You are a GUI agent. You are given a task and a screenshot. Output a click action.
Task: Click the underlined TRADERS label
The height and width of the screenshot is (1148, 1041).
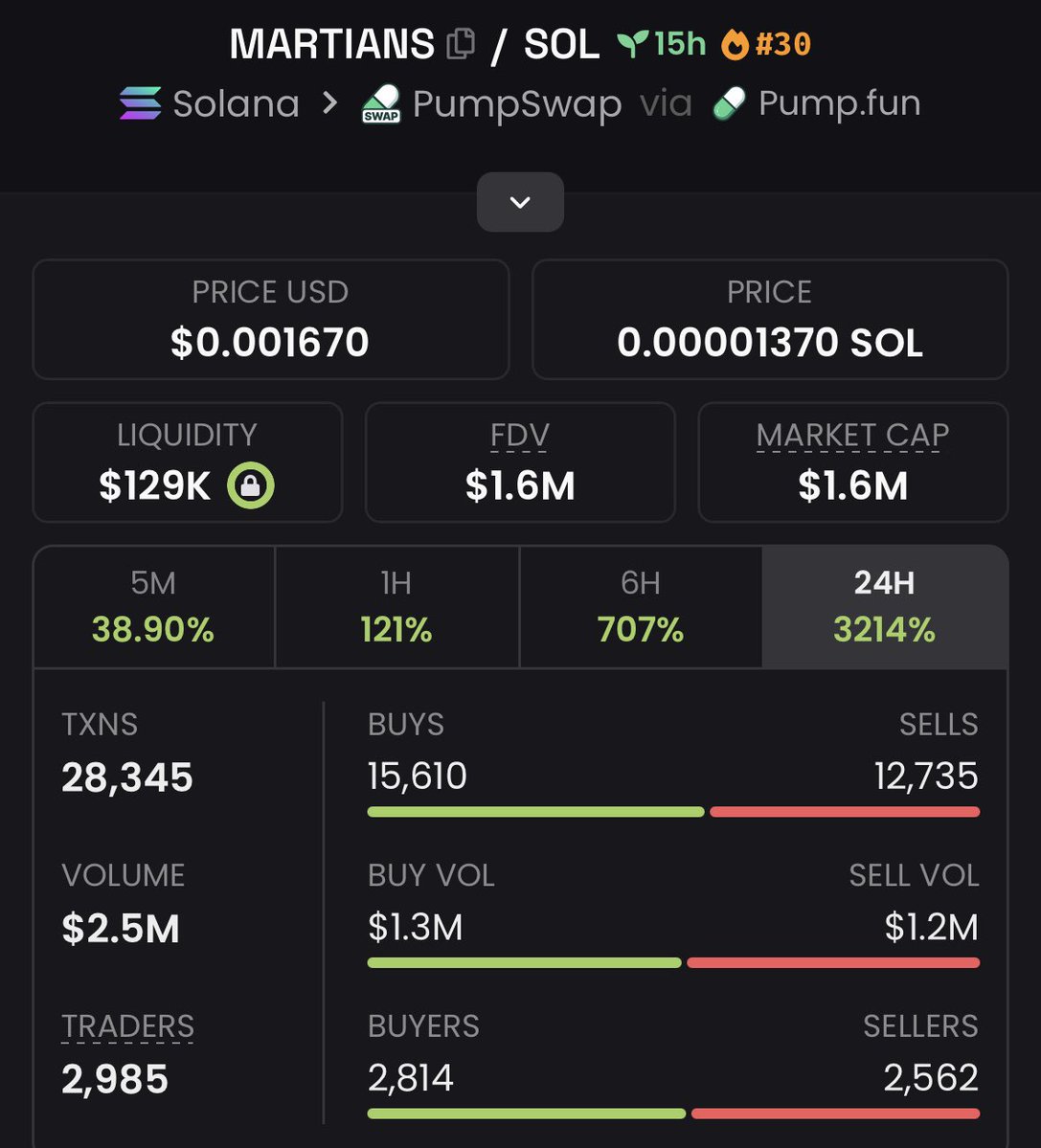[128, 1026]
